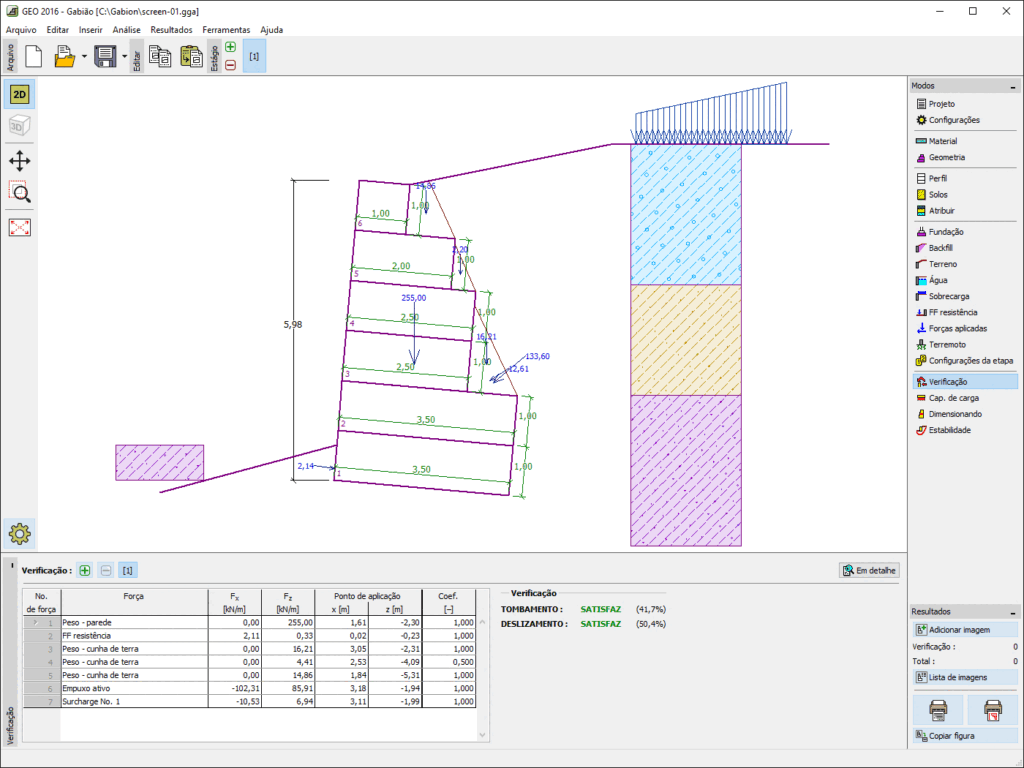Viewport: 1024px width, 768px height.
Task: Select the Água mode
Action: (965, 280)
